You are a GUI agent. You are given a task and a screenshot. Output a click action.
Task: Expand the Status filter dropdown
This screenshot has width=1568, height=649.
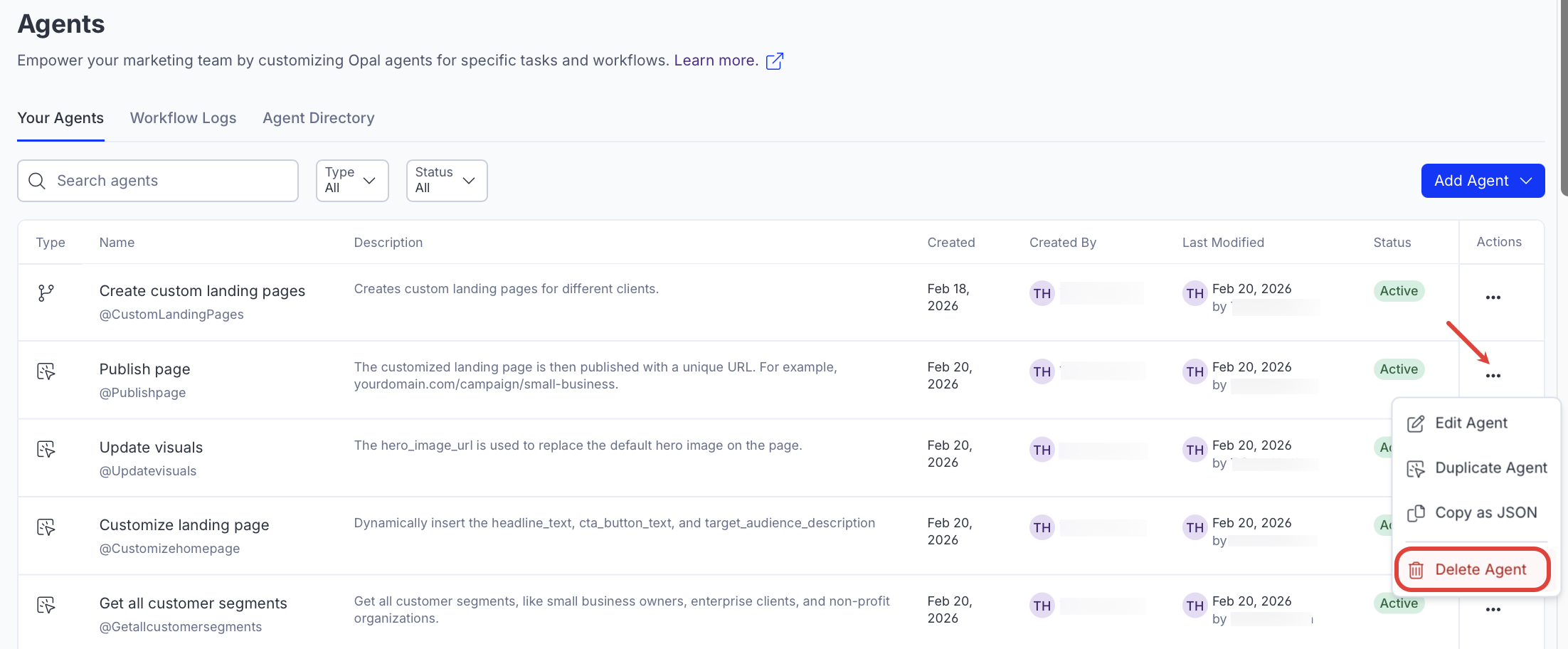pyautogui.click(x=446, y=181)
